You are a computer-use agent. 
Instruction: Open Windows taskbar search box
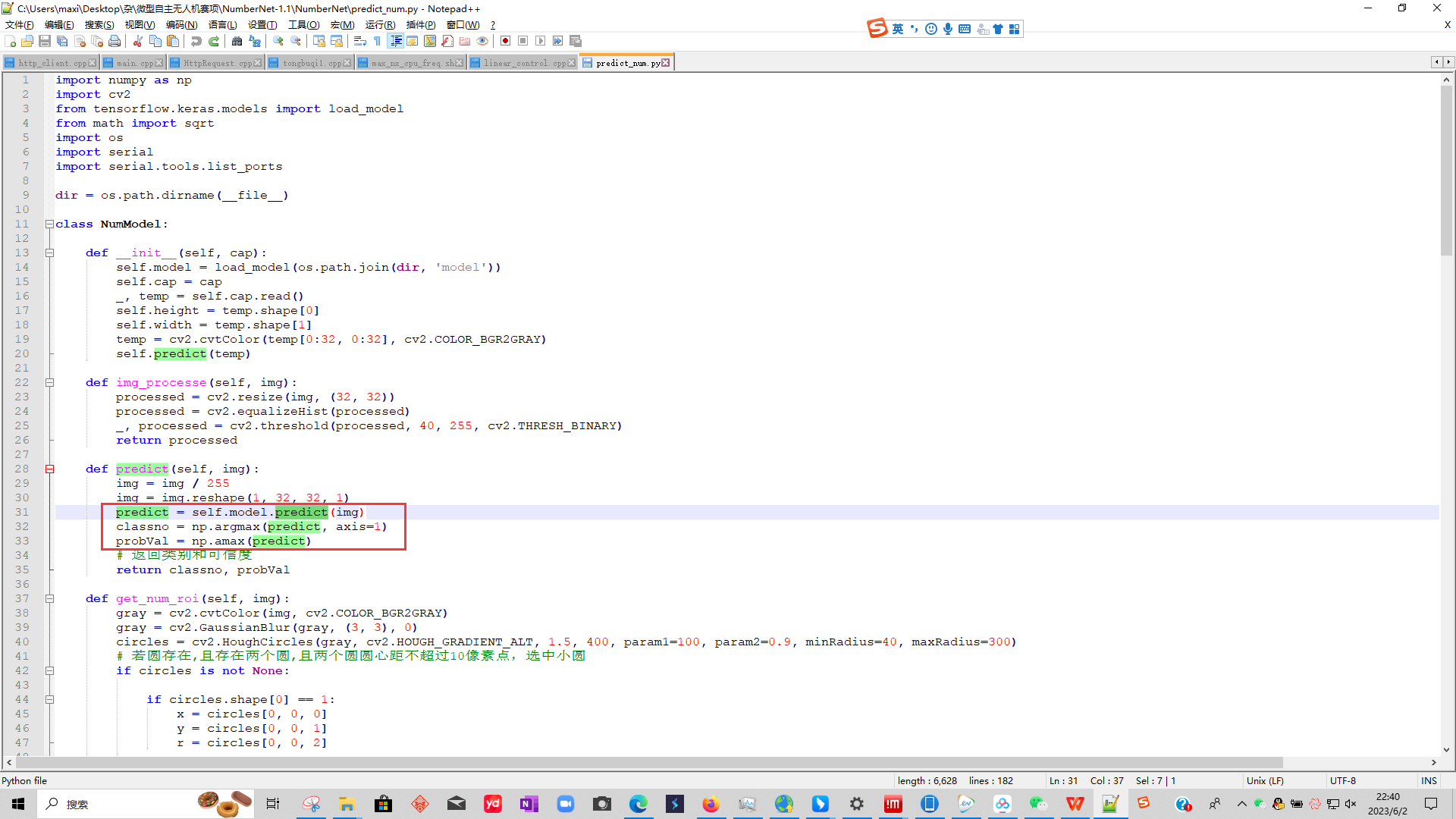coord(114,804)
